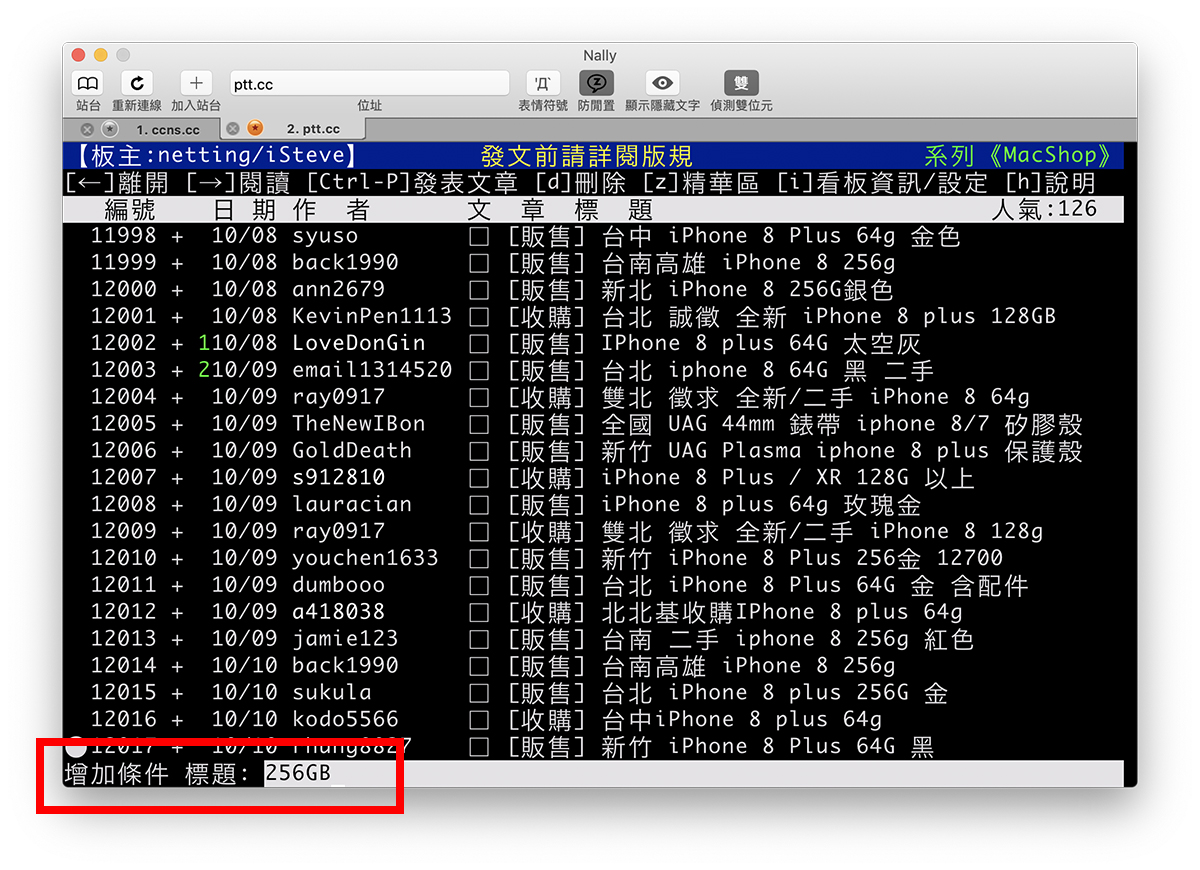The image size is (1200, 870).
Task: Click author KevinPen1113
Action: pos(372,317)
